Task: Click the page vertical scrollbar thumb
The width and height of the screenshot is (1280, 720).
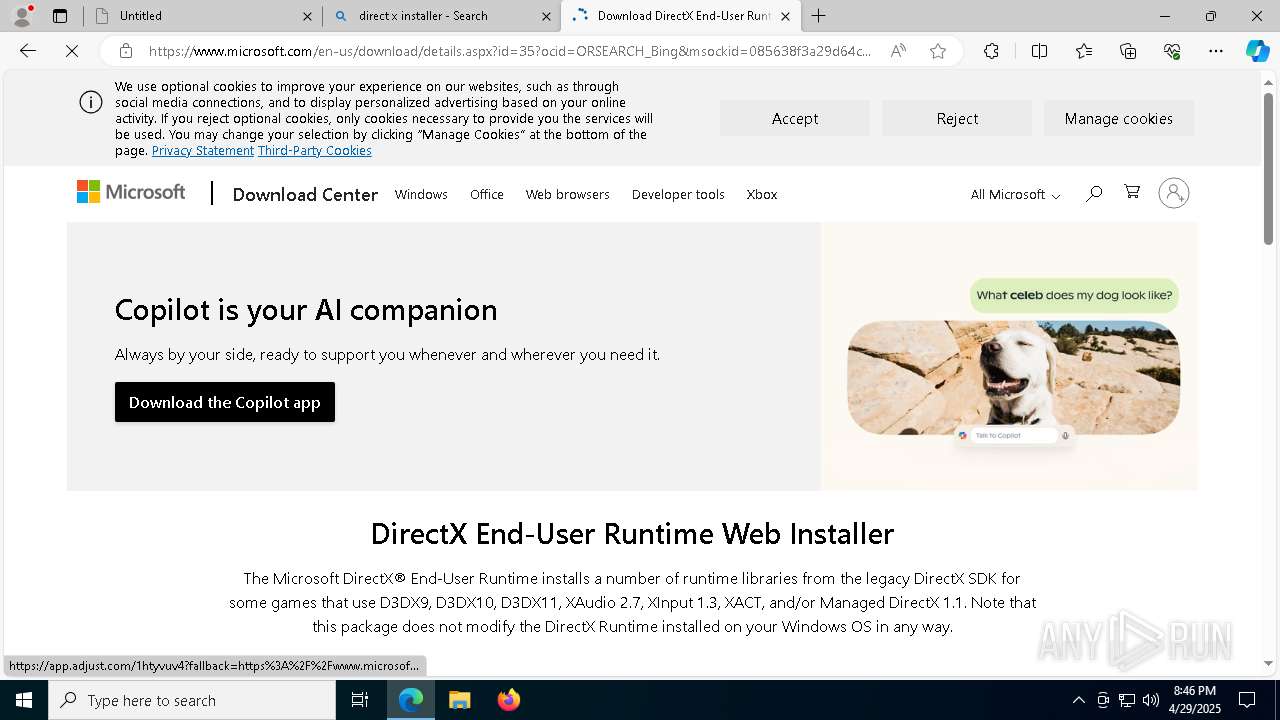Action: coord(1268,168)
